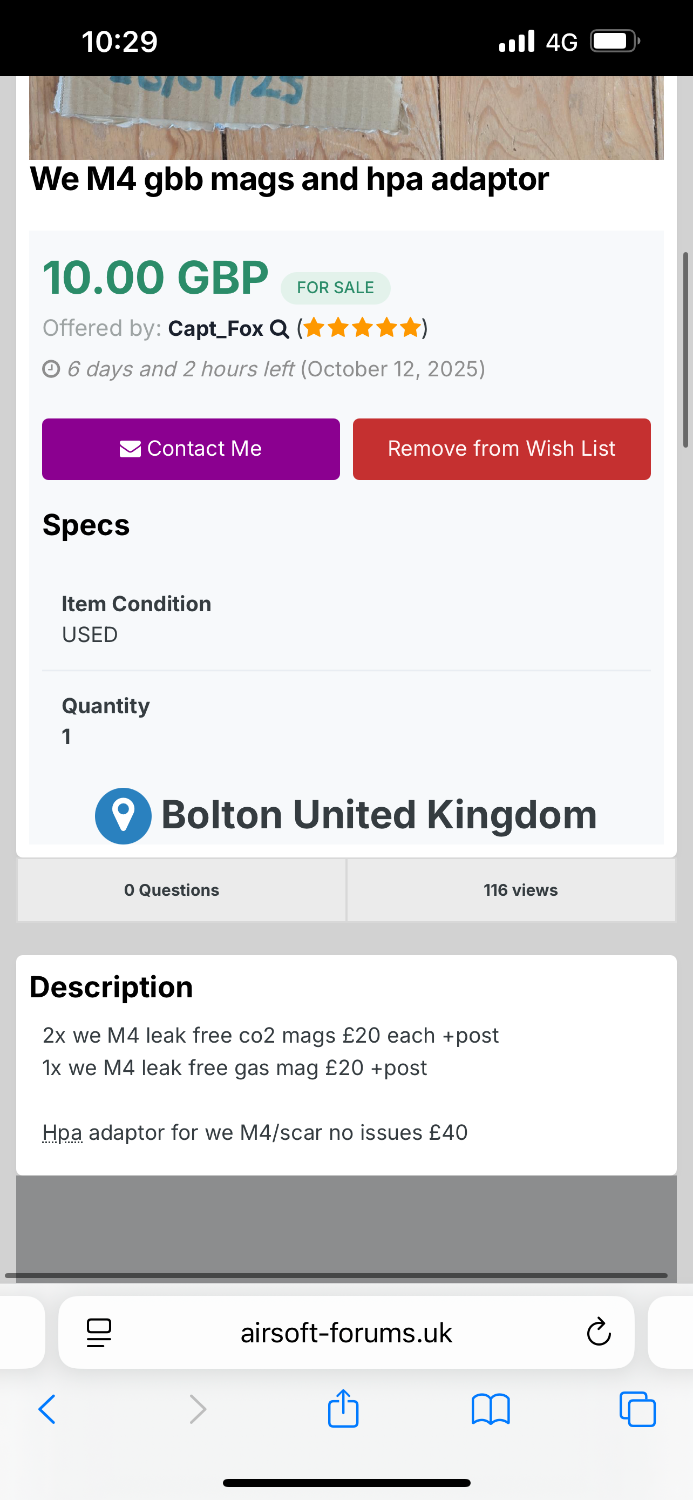
Task: Tap the underlined Hpa abbreviation
Action: [62, 1133]
